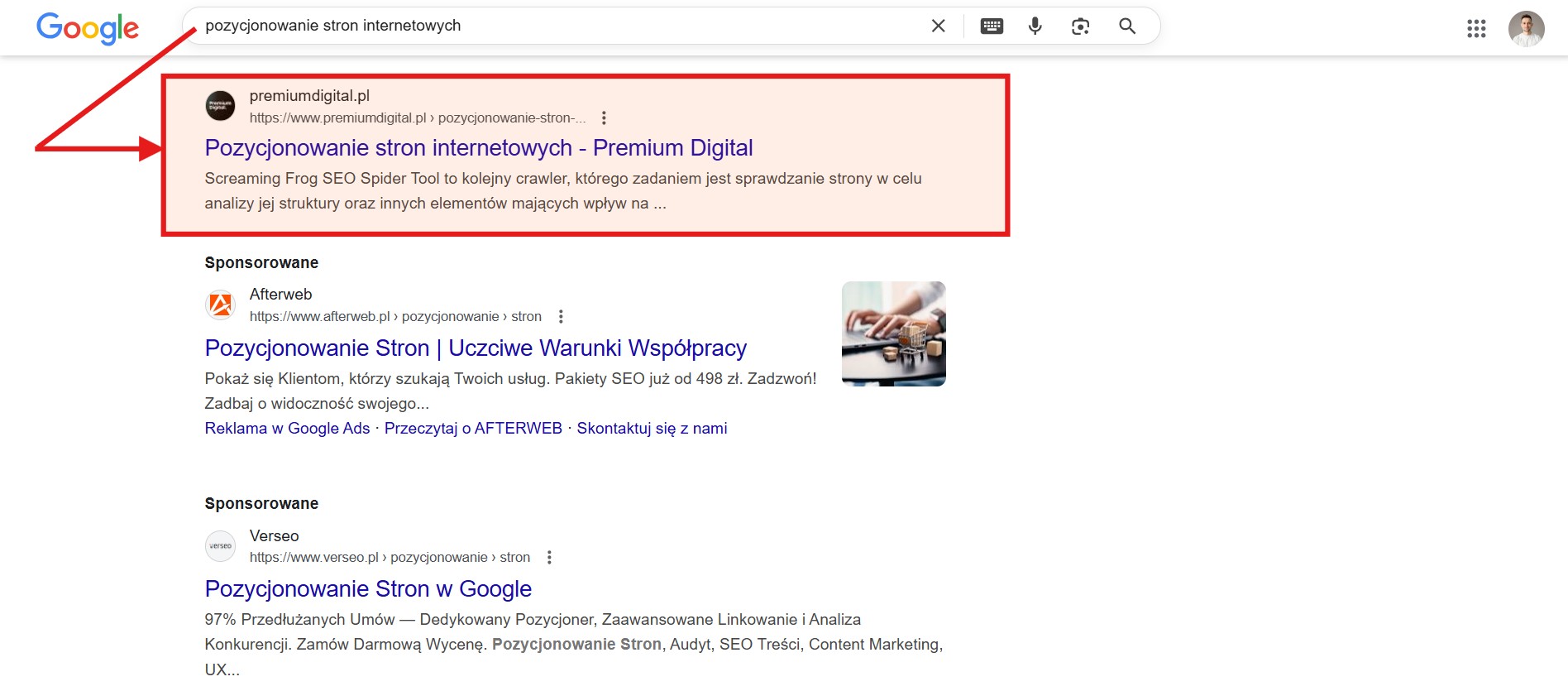Click the Google logo
The image size is (1568, 691).
coord(88,28)
